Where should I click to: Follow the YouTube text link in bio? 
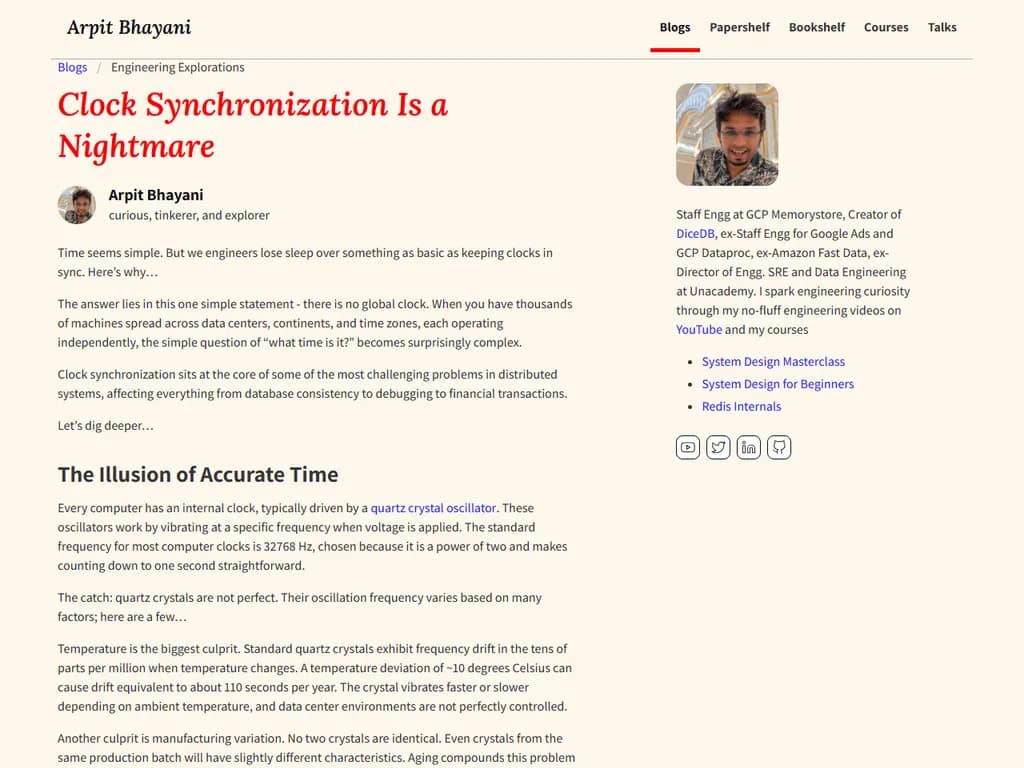point(698,329)
